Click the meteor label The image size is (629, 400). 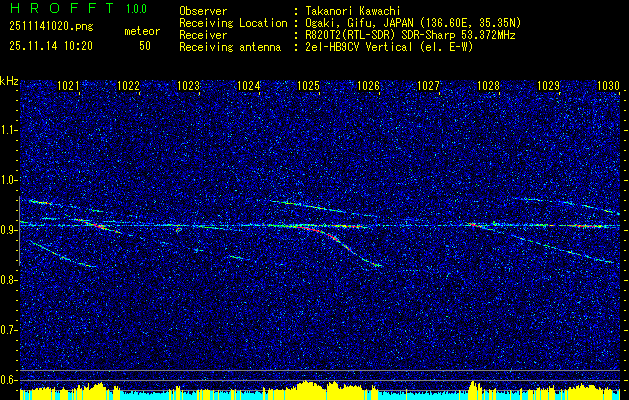pyautogui.click(x=142, y=31)
